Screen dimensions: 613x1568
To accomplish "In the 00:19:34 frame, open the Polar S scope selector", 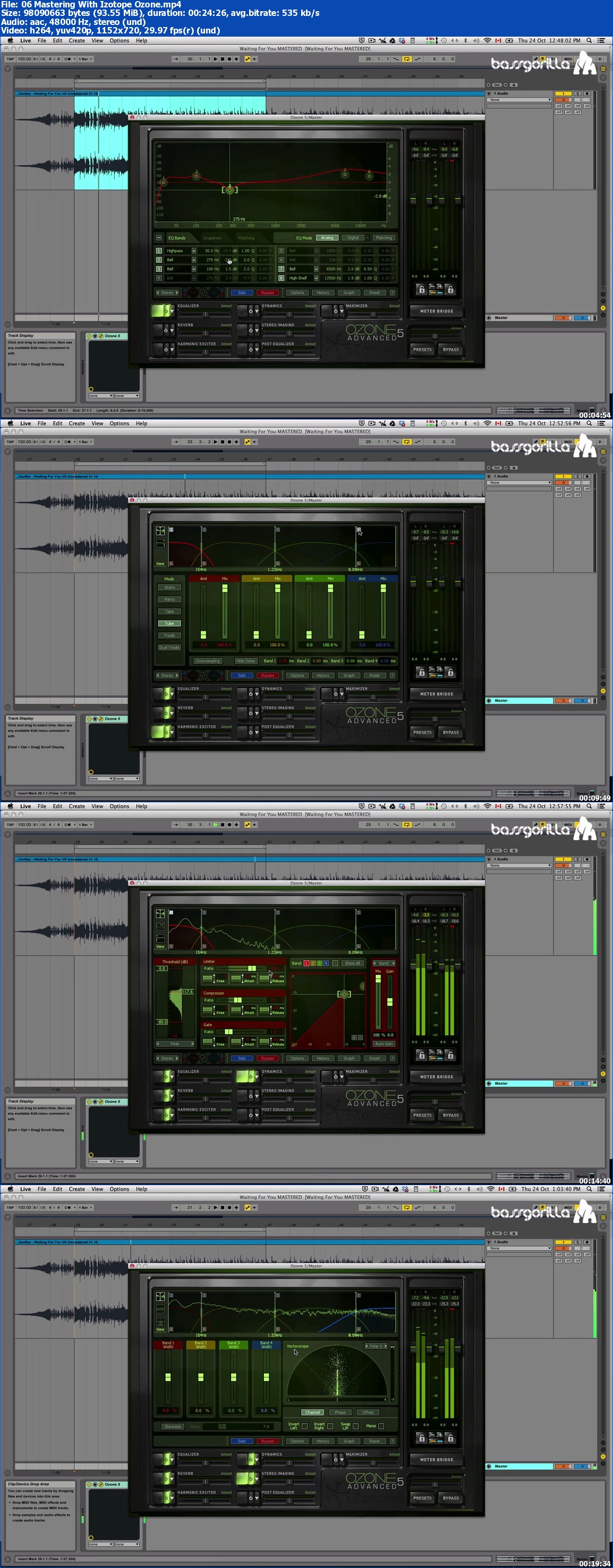I will point(376,1346).
